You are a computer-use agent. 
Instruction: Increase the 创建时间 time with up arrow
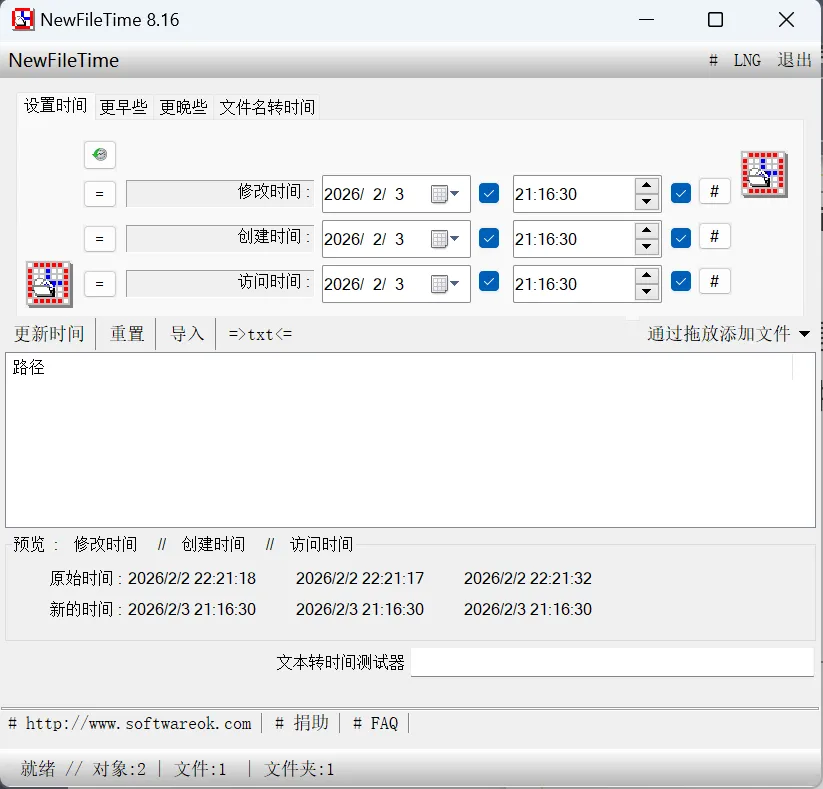tap(647, 230)
